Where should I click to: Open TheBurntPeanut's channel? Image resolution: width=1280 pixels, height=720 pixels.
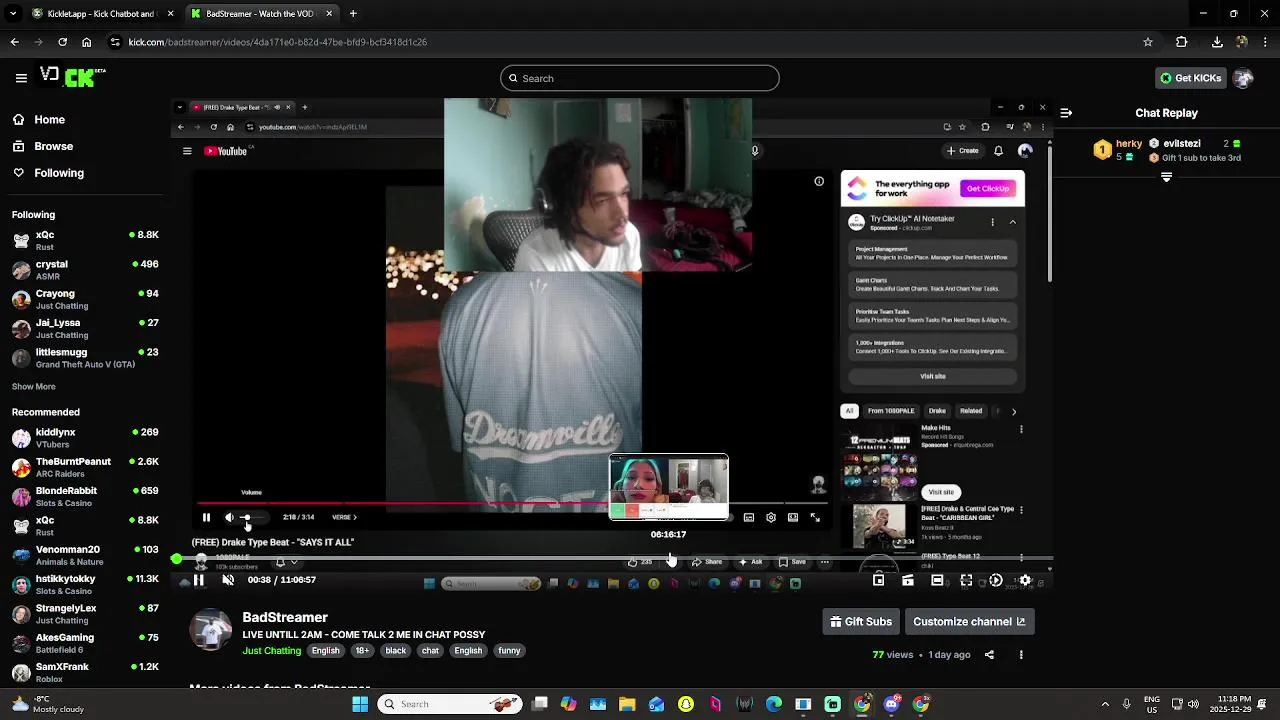coord(85,467)
